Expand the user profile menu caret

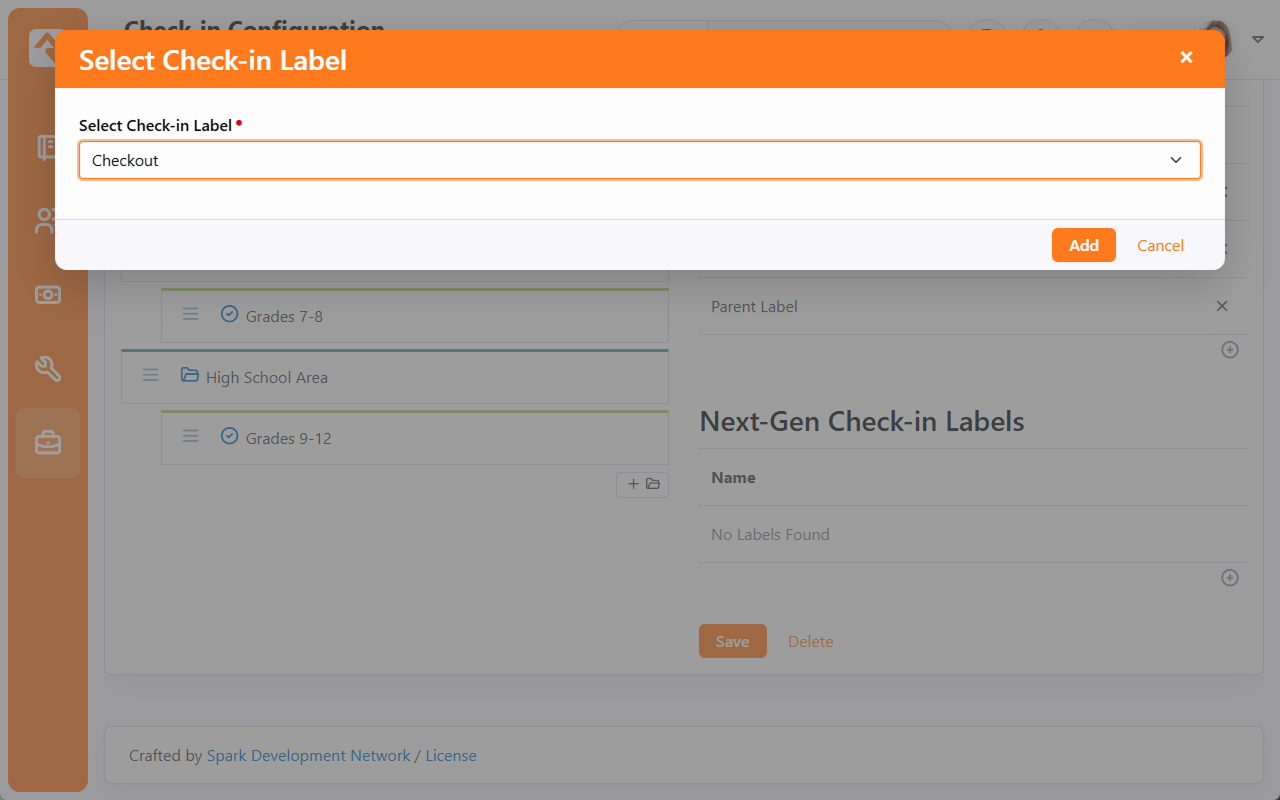pyautogui.click(x=1257, y=40)
